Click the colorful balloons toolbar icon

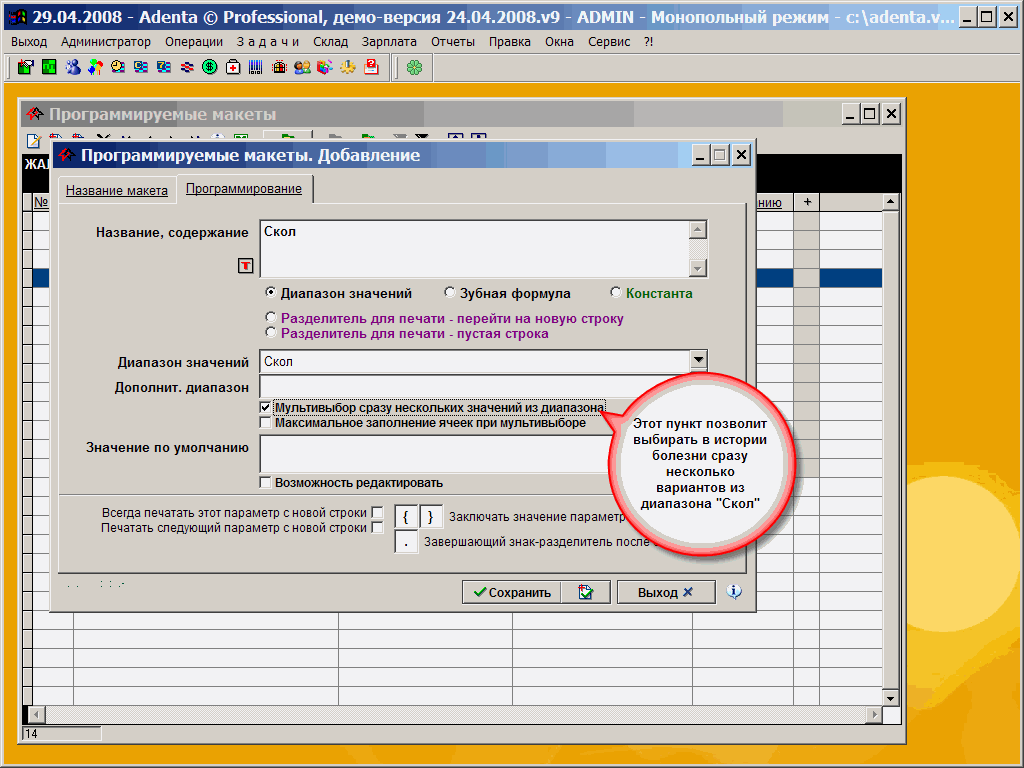point(95,67)
